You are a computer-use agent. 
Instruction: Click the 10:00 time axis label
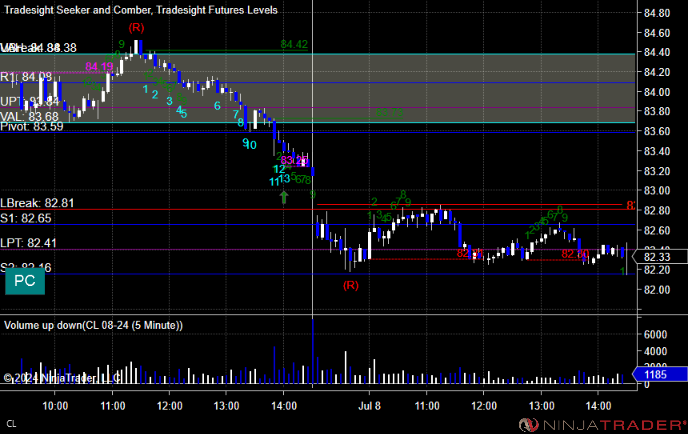click(x=55, y=406)
